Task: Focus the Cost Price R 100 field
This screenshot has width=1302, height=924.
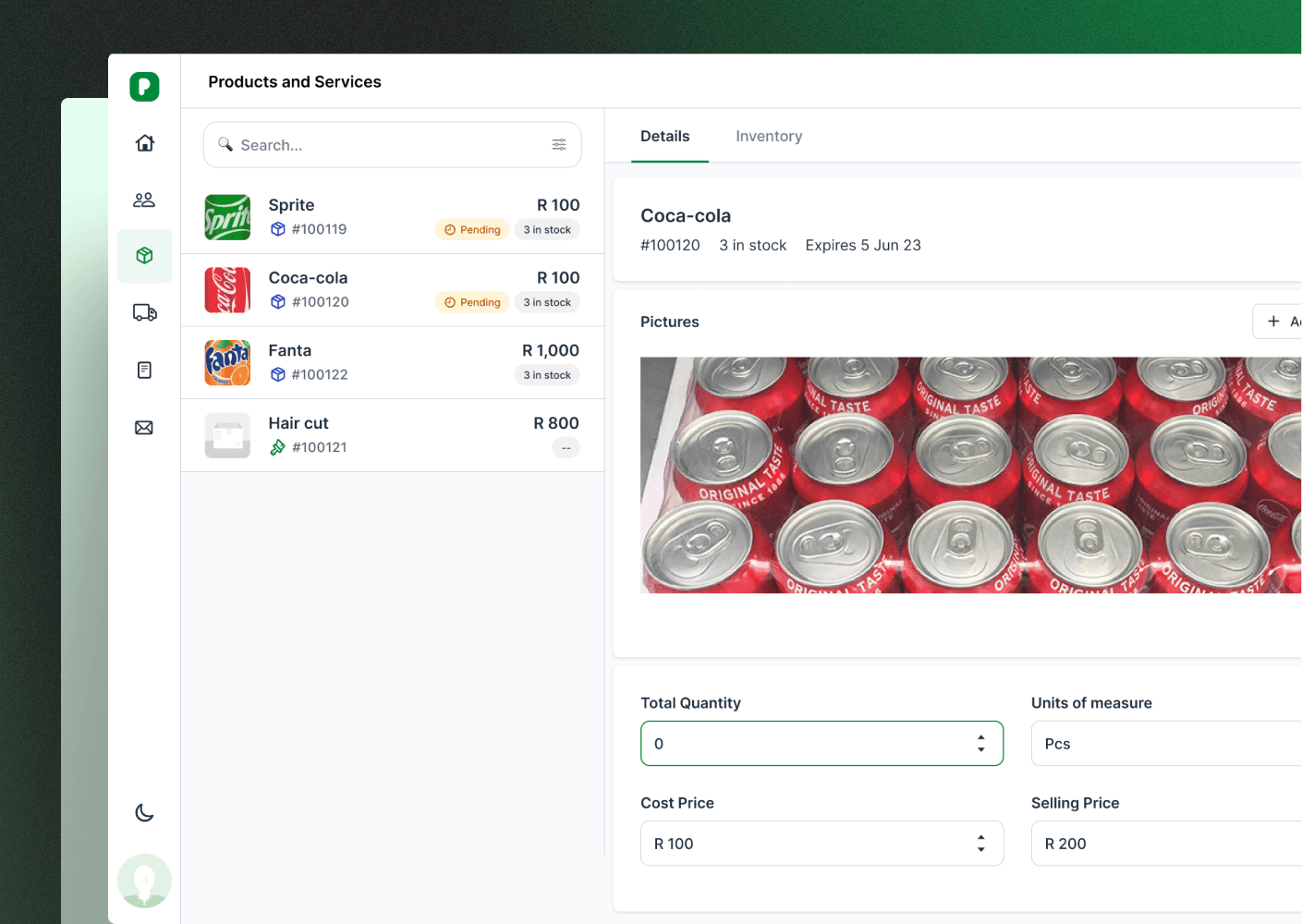Action: (x=821, y=844)
